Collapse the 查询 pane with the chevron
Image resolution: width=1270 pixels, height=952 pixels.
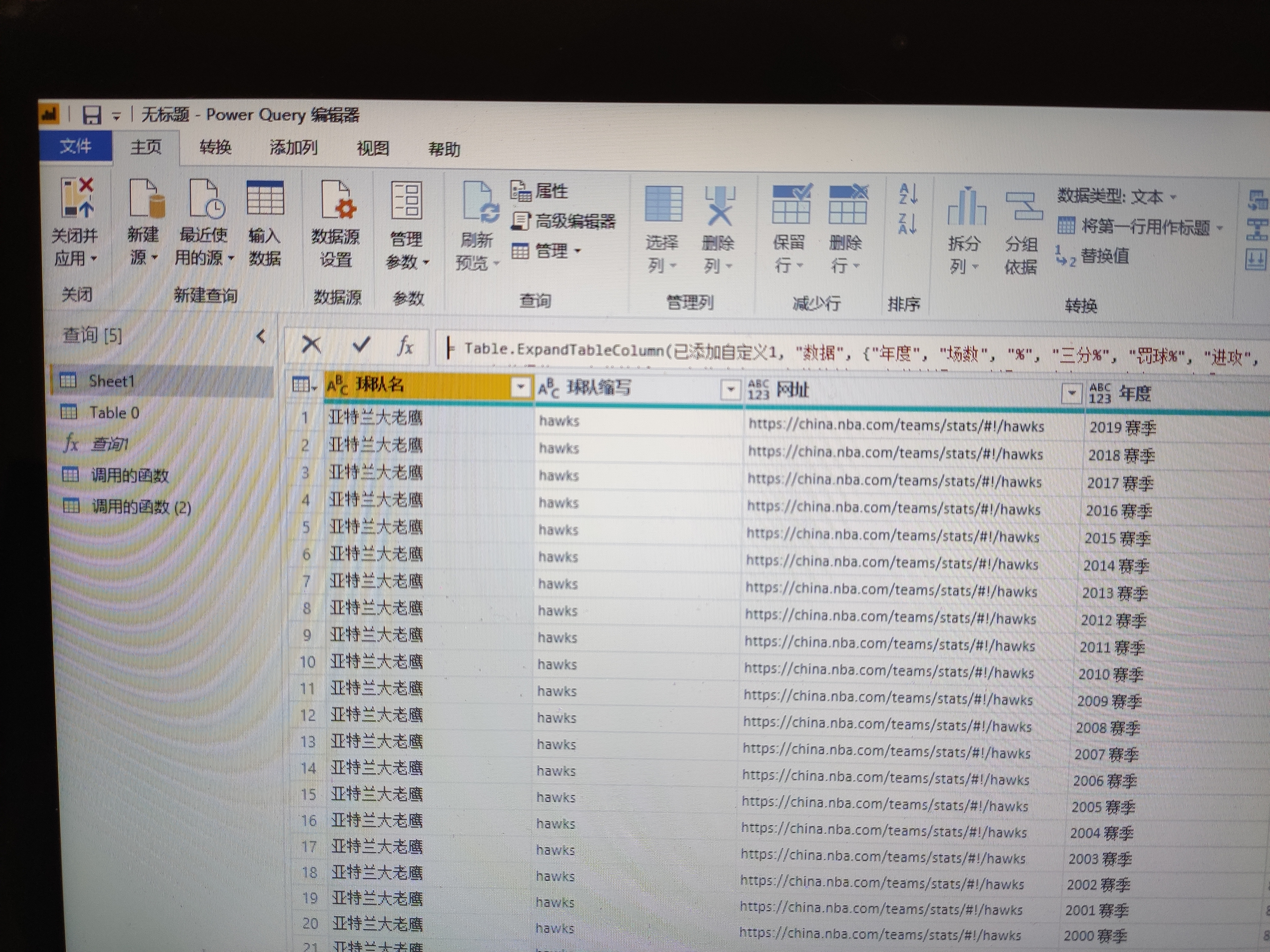click(261, 336)
